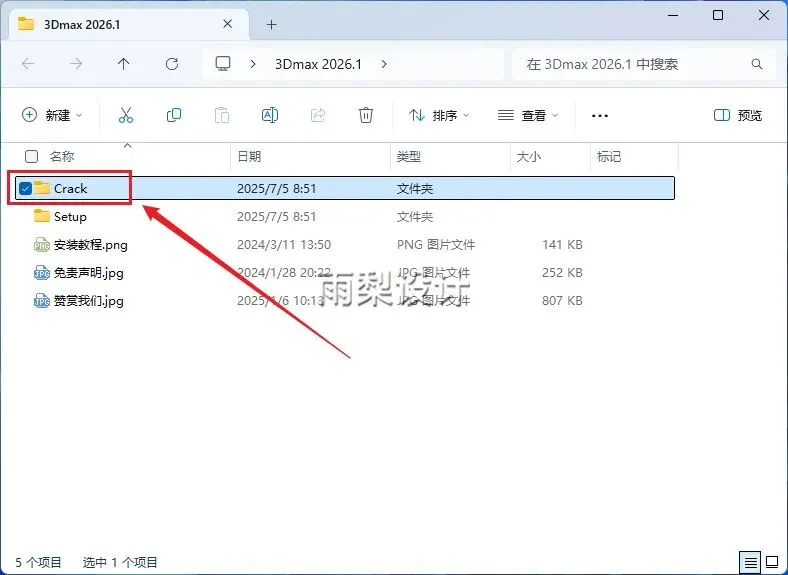788x575 pixels.
Task: Go back with the left arrow
Action: (28, 64)
